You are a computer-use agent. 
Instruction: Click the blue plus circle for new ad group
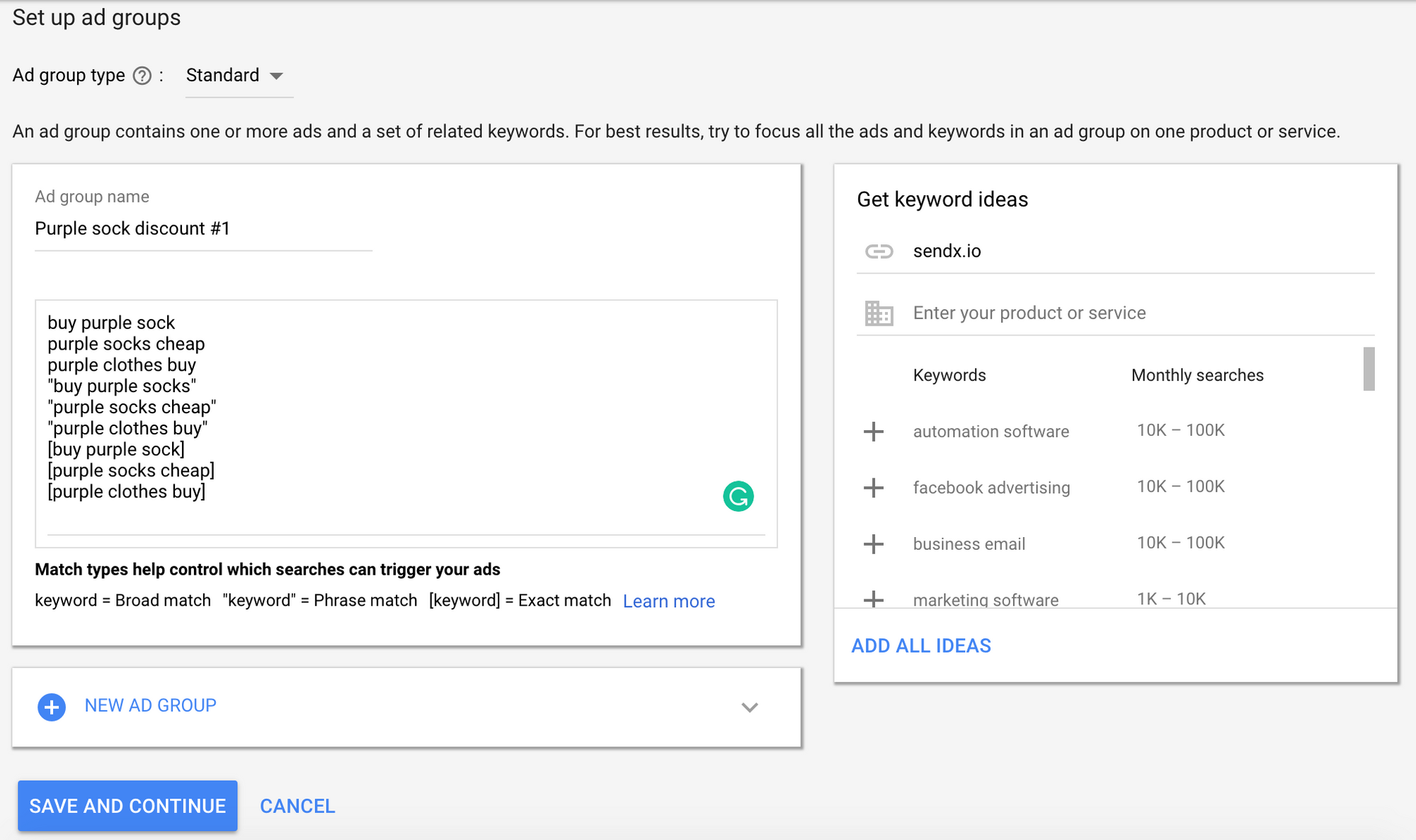pos(52,706)
